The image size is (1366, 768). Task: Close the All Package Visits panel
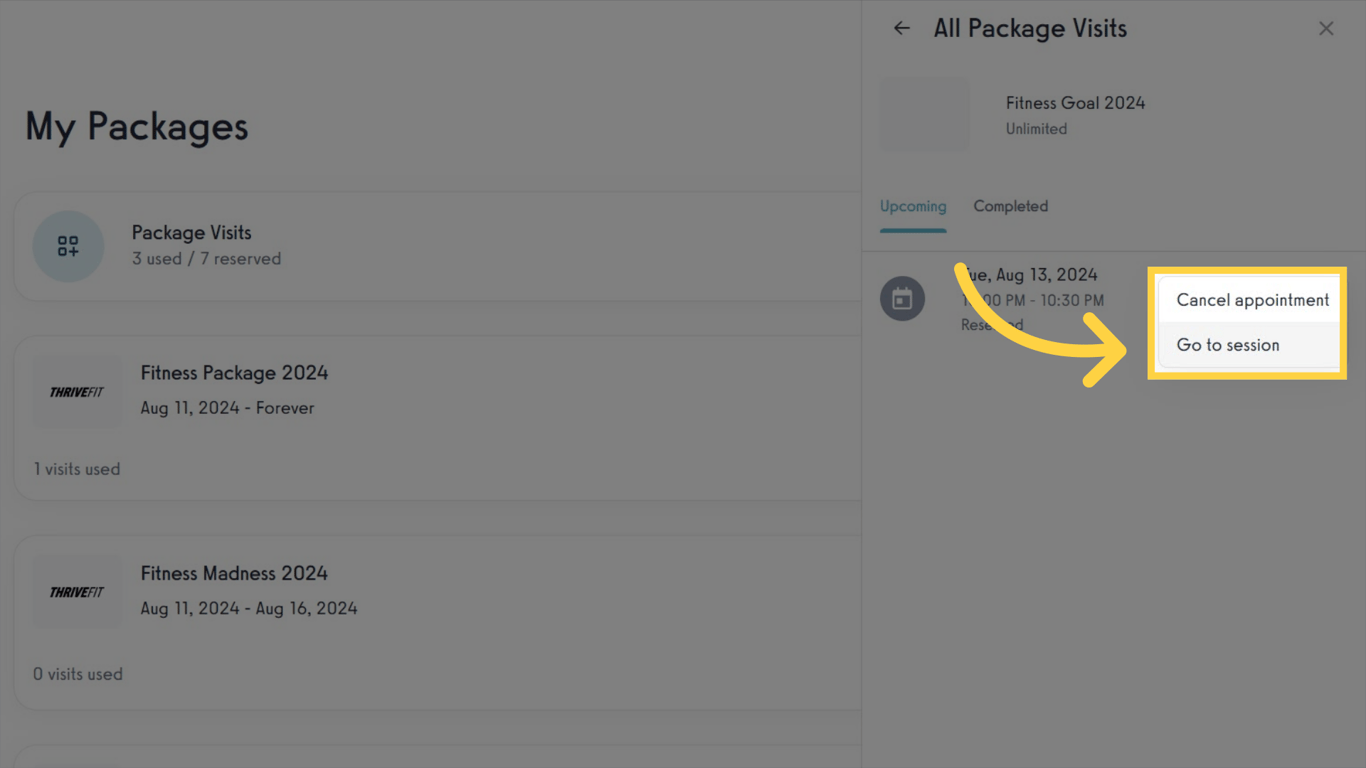click(x=1326, y=29)
